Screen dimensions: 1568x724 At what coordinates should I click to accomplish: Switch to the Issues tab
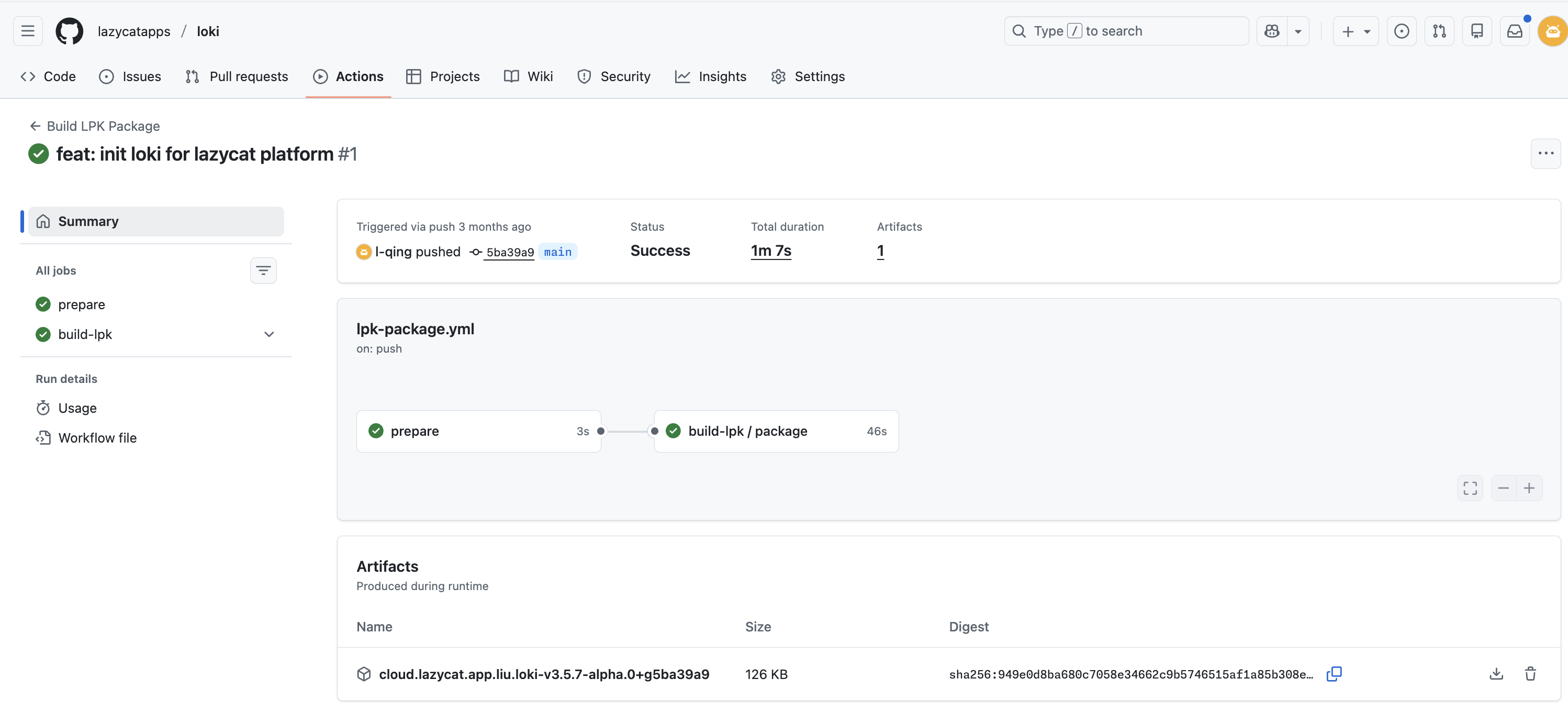coord(130,77)
